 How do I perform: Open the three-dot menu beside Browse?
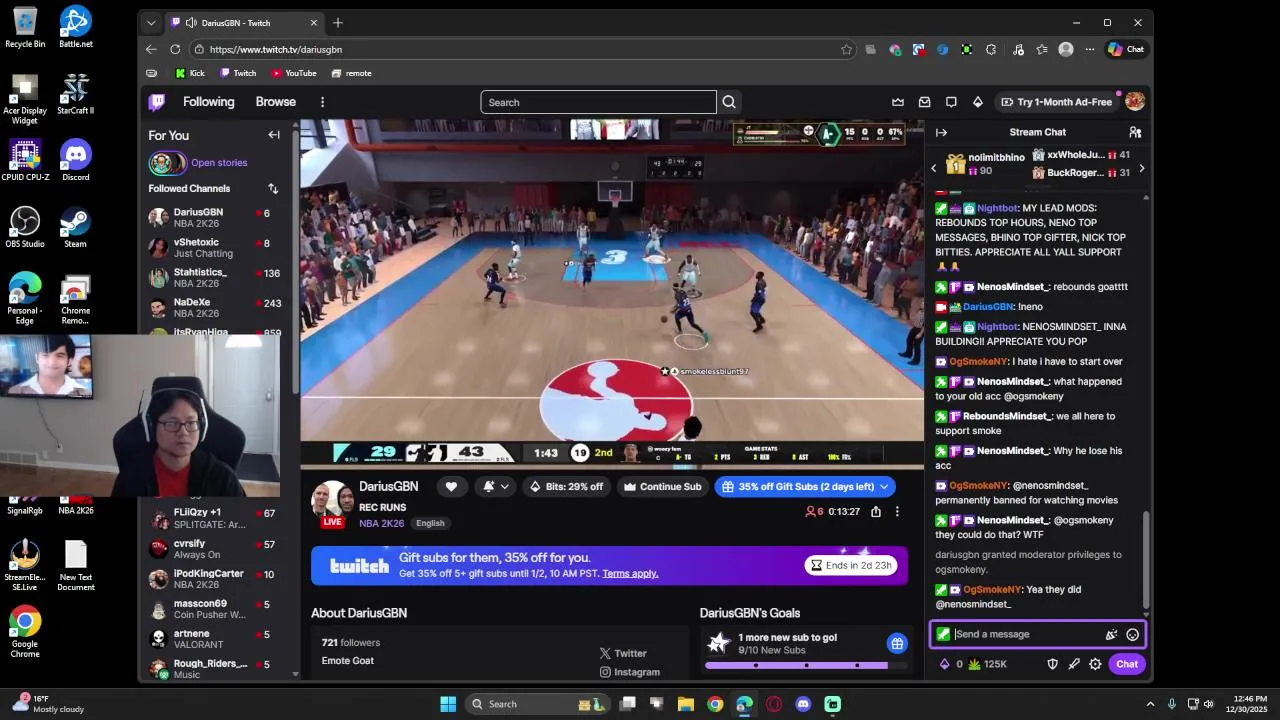322,102
